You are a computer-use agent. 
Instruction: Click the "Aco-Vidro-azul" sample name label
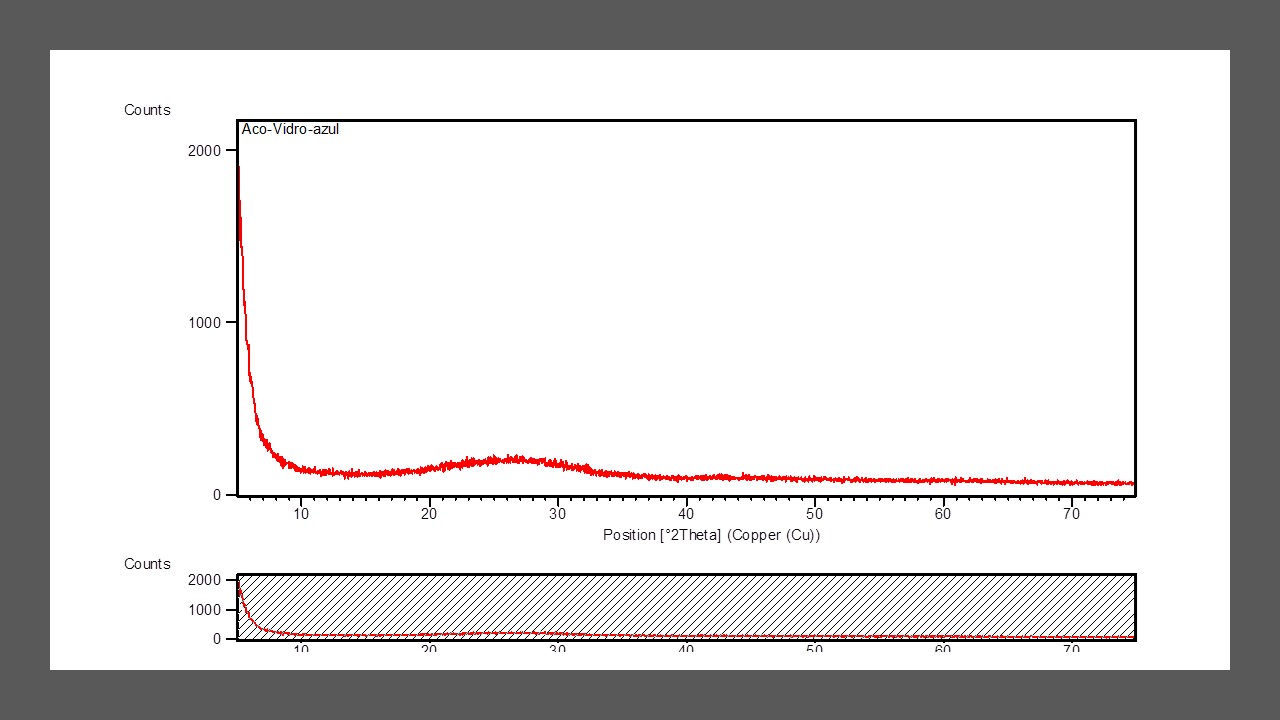point(290,130)
